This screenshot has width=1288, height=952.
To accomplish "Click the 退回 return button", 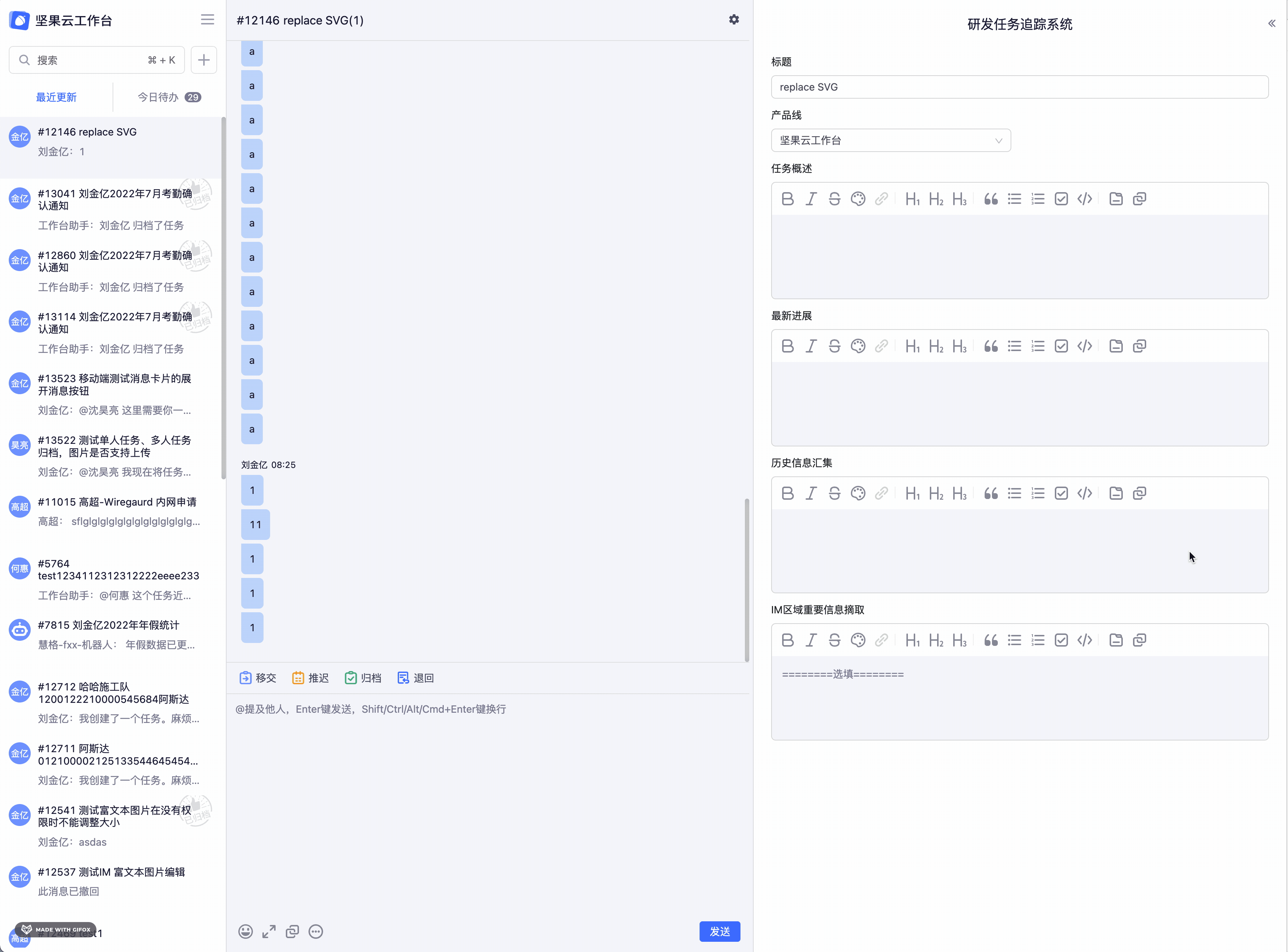I will pyautogui.click(x=416, y=678).
